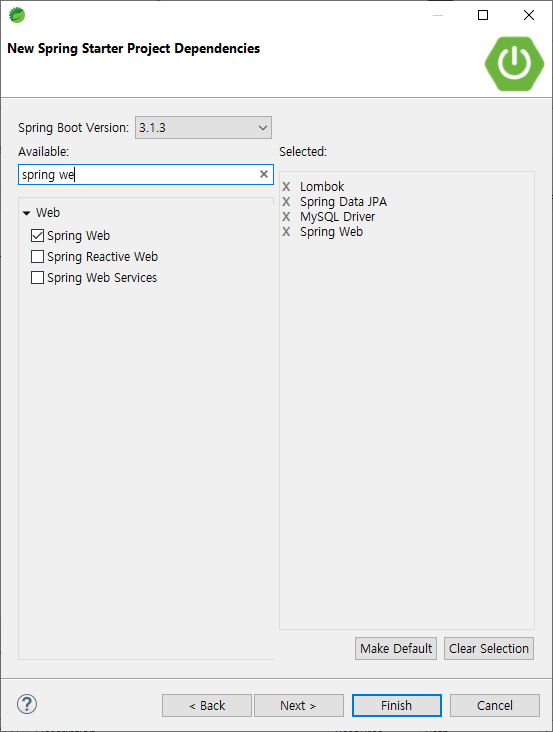Go to Next wizard page
This screenshot has height=732, width=553.
point(299,705)
